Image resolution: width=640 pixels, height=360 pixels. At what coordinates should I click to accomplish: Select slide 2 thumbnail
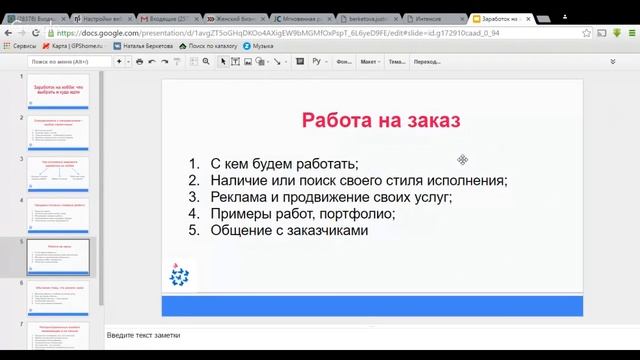click(x=58, y=133)
